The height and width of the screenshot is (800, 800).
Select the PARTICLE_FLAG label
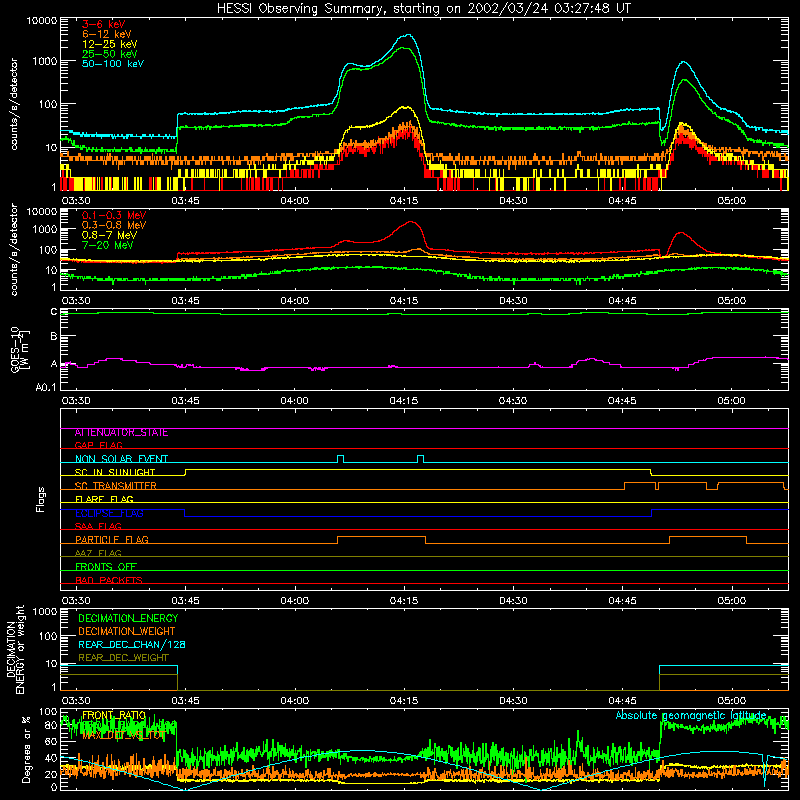tap(112, 540)
